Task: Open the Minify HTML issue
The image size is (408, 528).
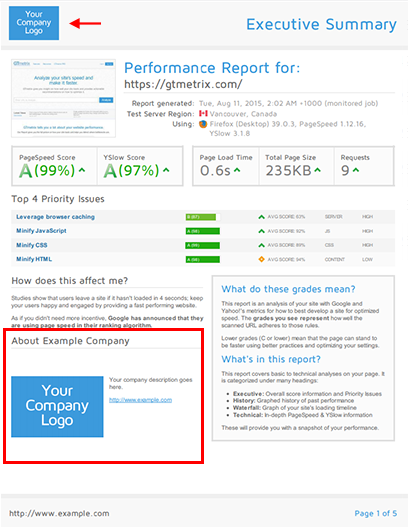Action: click(x=34, y=259)
